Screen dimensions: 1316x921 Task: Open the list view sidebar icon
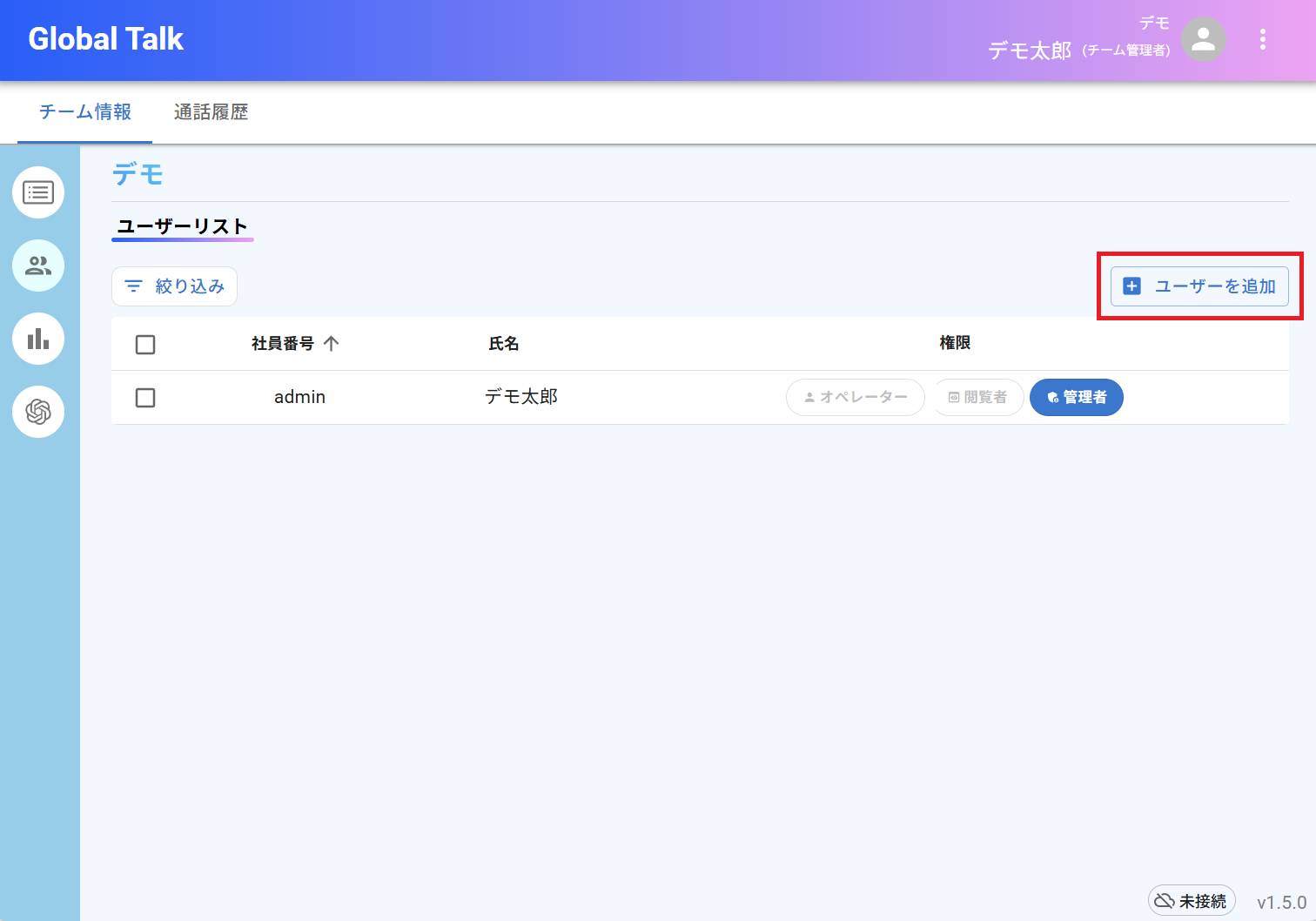coord(38,192)
